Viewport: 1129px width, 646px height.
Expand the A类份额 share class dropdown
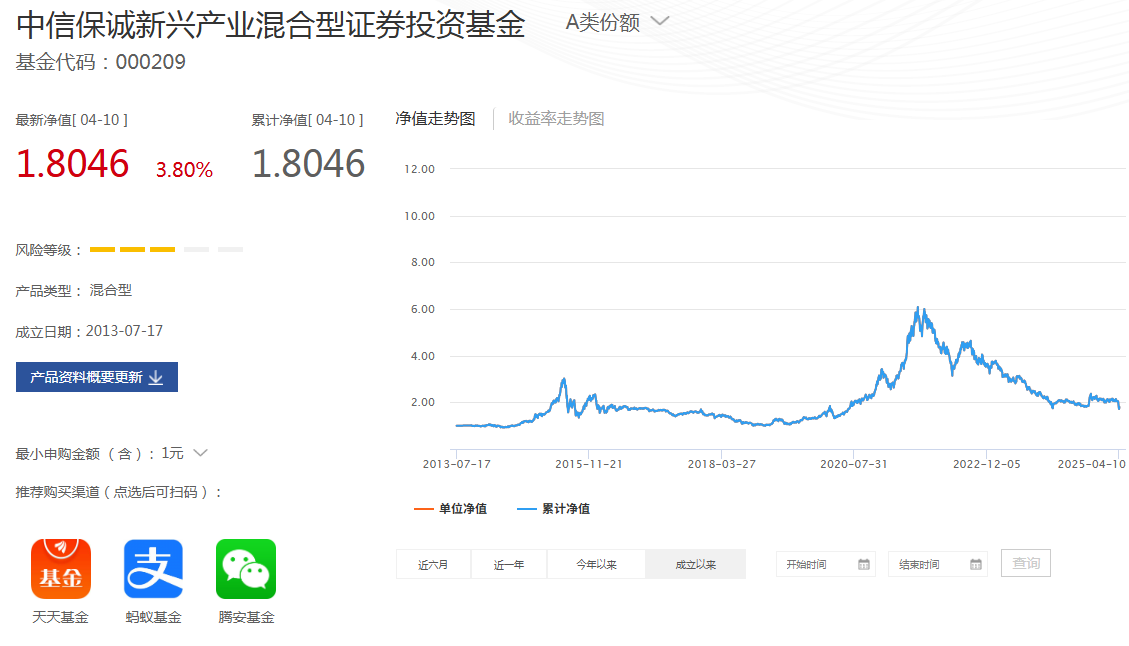tap(660, 21)
